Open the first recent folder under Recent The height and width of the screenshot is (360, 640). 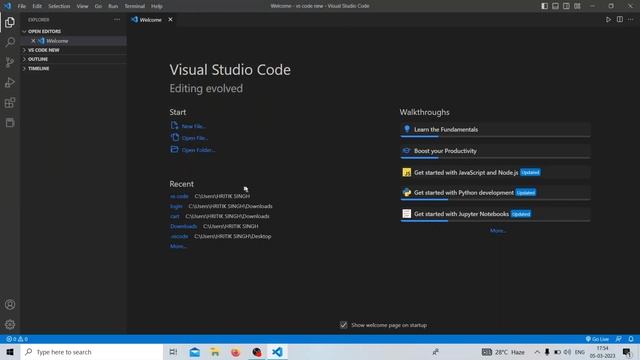tap(179, 196)
